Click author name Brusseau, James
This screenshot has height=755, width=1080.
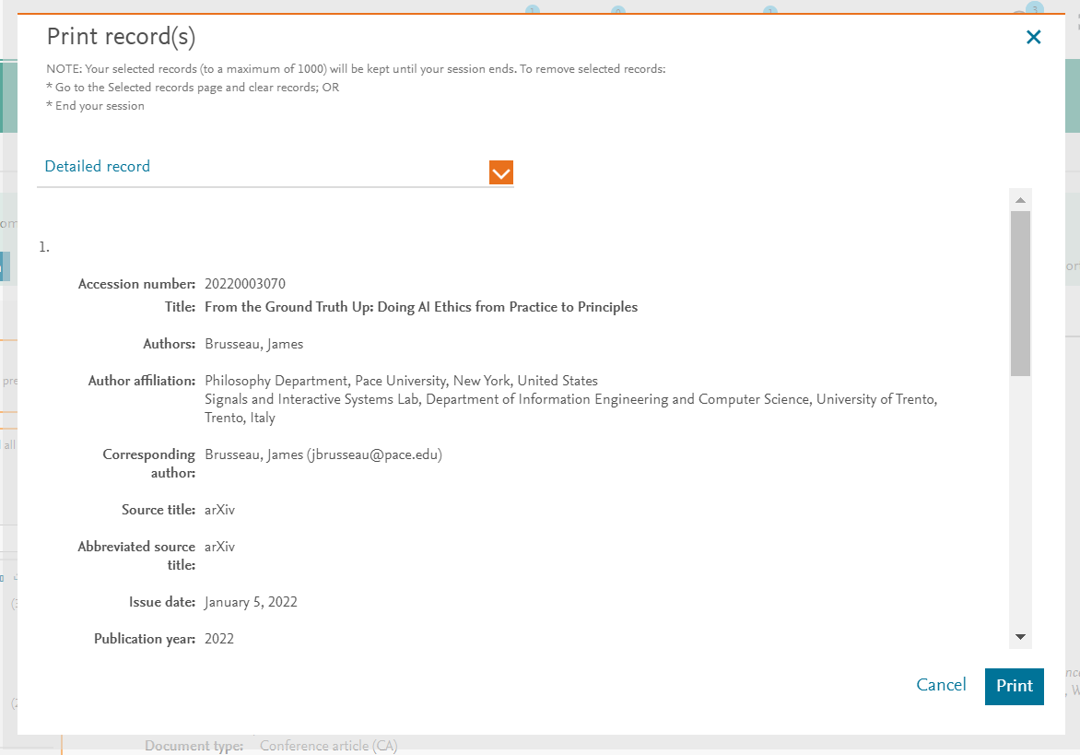pos(253,344)
